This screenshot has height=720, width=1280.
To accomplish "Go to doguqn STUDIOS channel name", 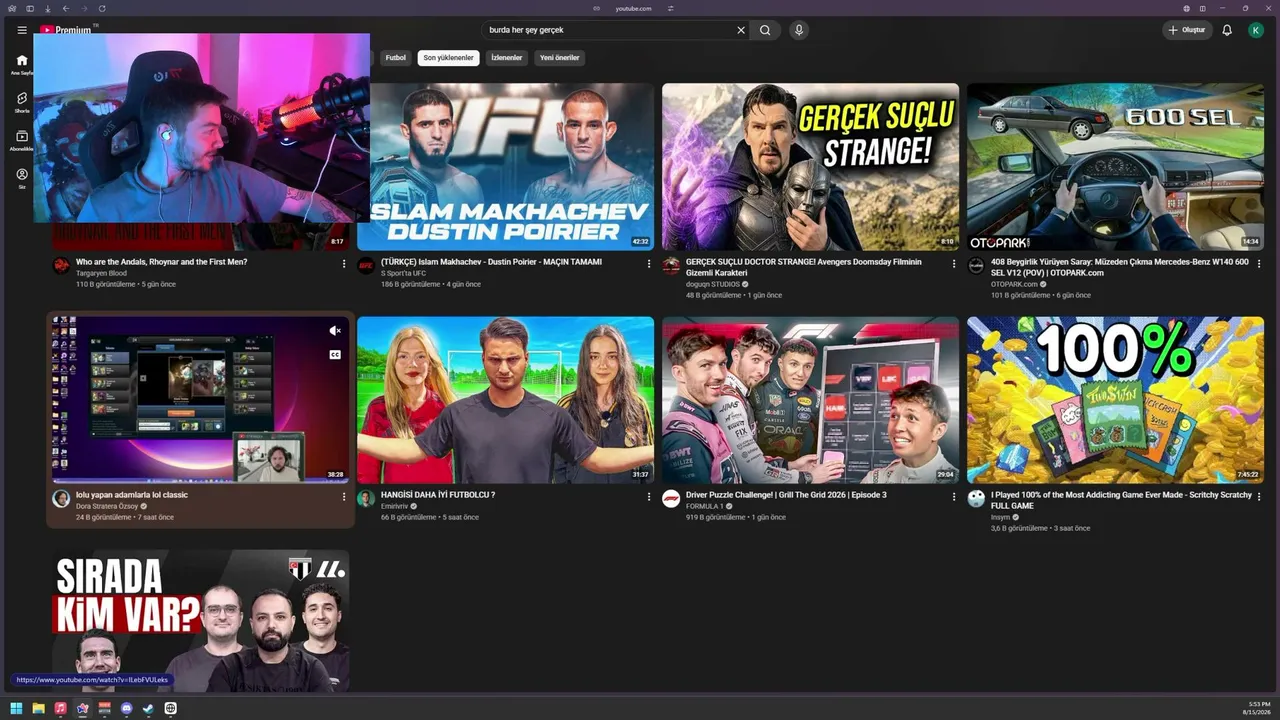I will tap(712, 284).
